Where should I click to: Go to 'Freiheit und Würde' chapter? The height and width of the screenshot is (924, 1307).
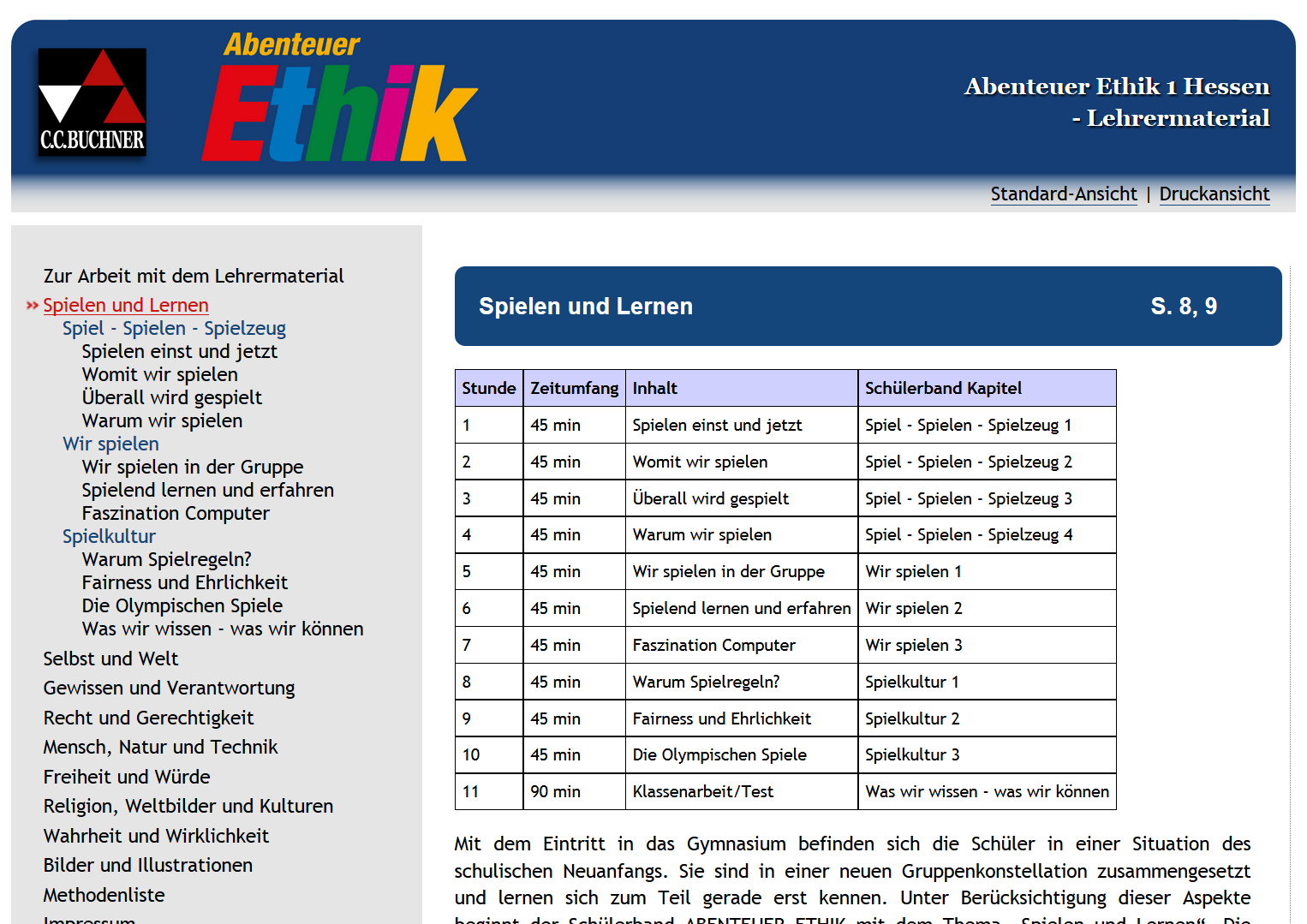(x=127, y=777)
